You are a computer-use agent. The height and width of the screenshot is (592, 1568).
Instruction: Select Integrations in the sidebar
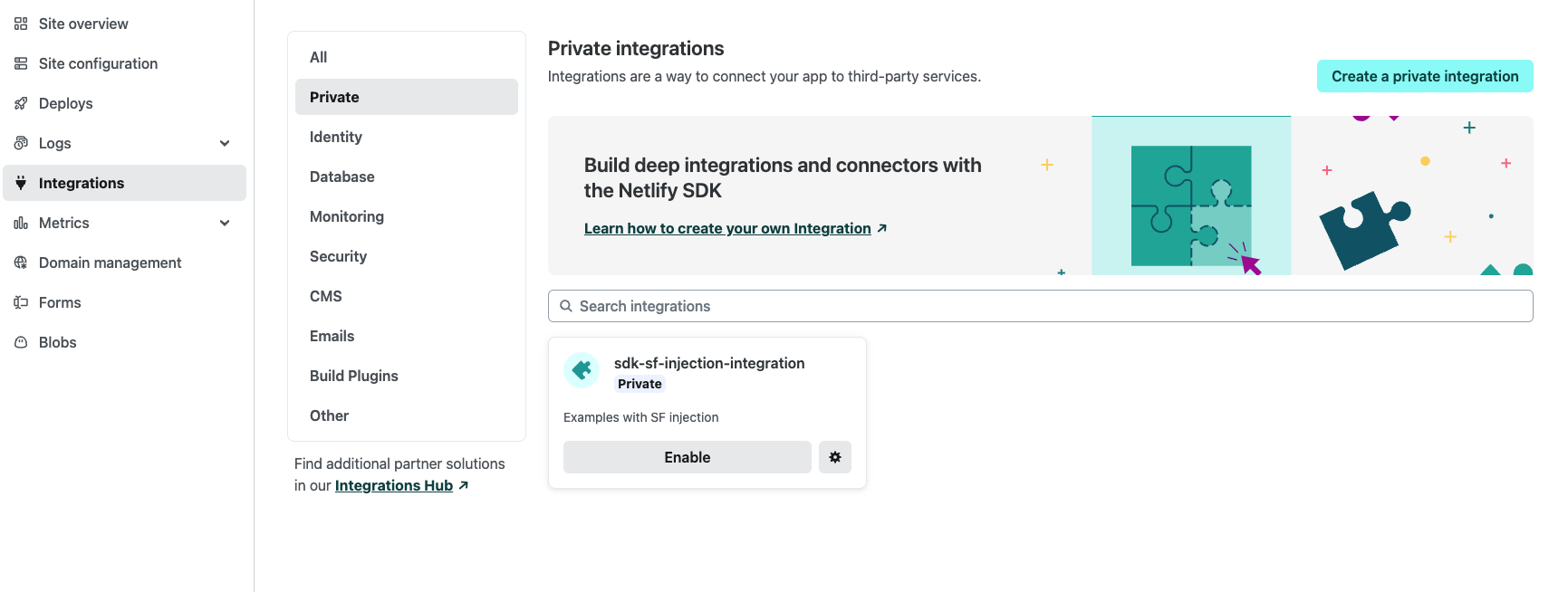pos(125,183)
